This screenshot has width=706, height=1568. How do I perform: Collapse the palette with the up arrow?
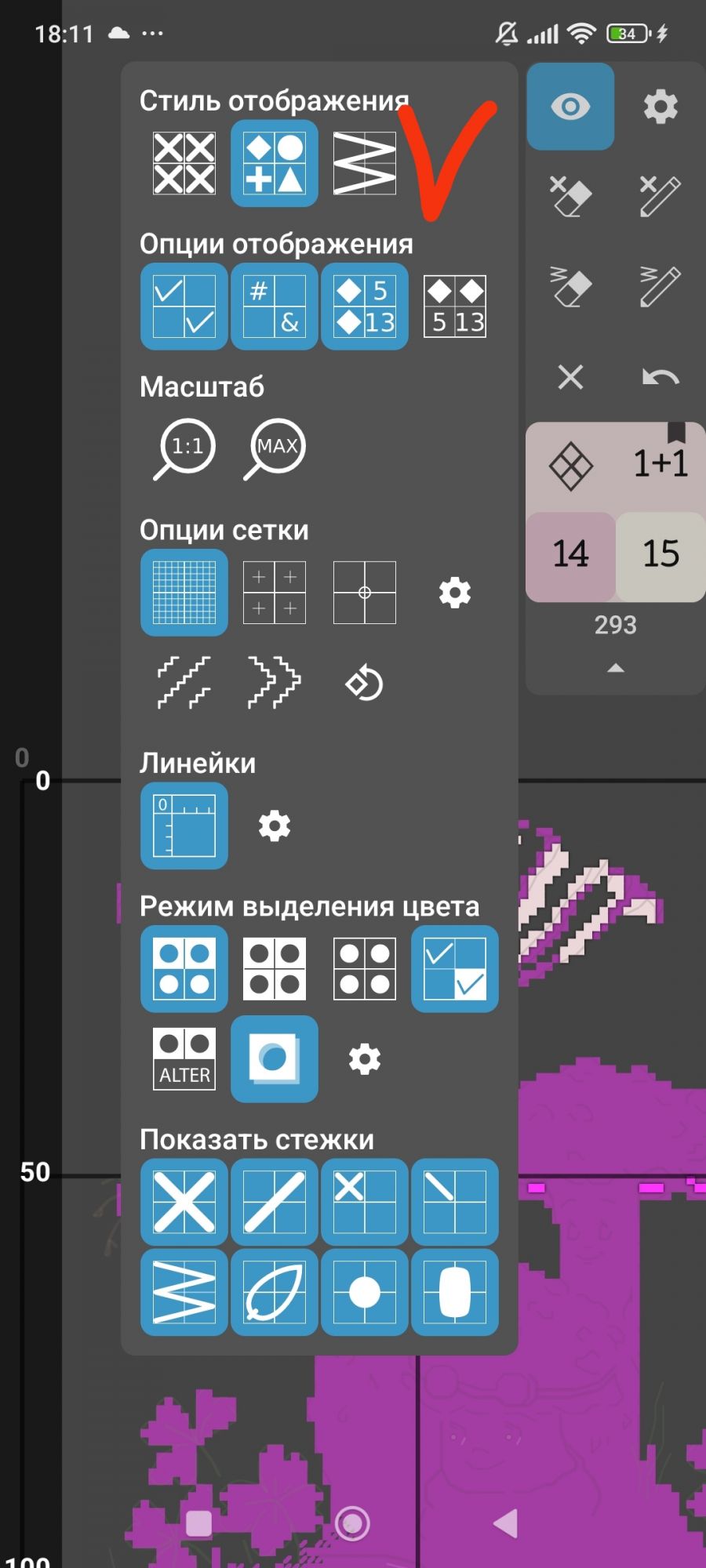pyautogui.click(x=616, y=668)
